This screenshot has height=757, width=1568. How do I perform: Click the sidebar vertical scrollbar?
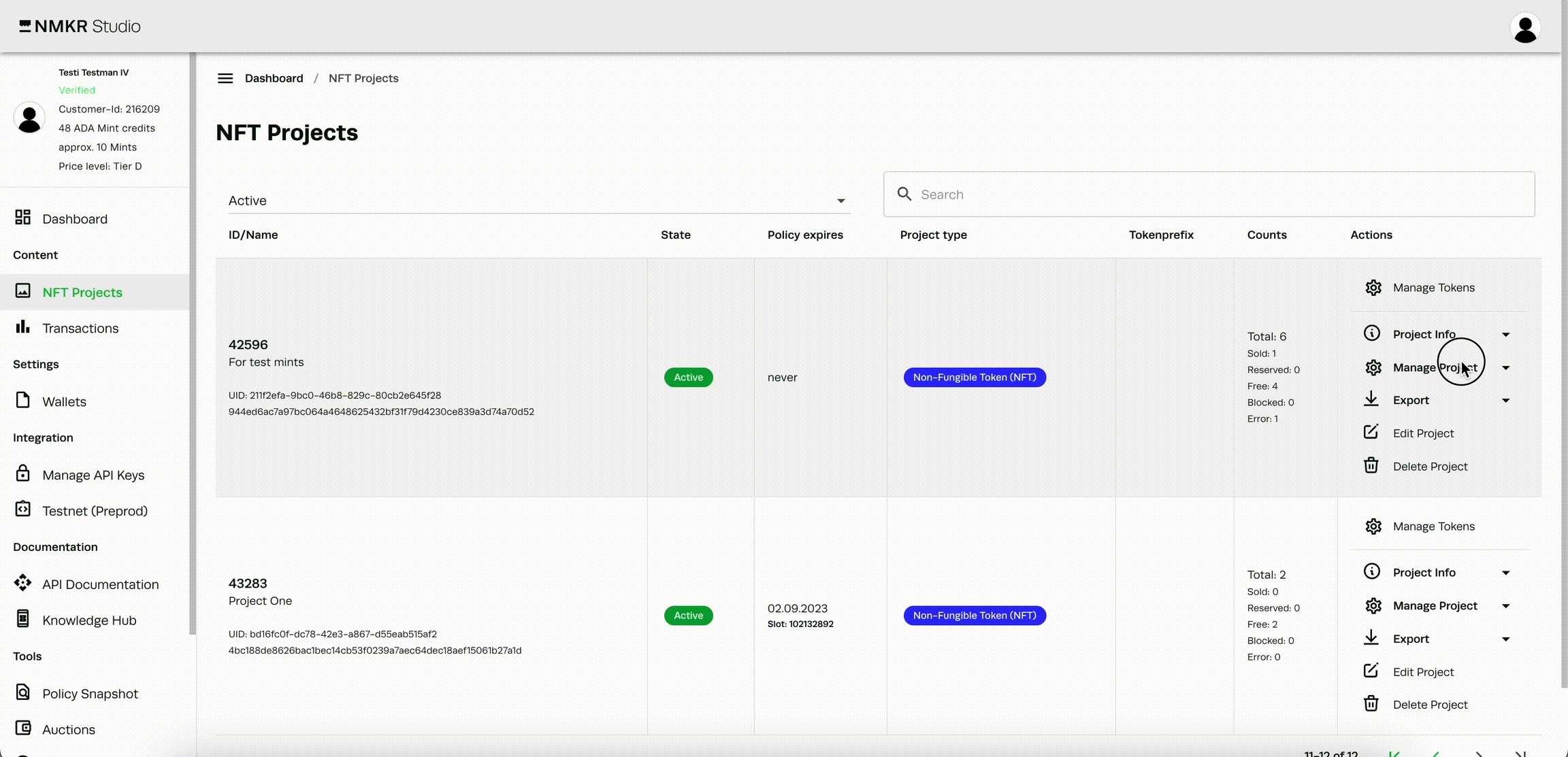click(x=193, y=340)
